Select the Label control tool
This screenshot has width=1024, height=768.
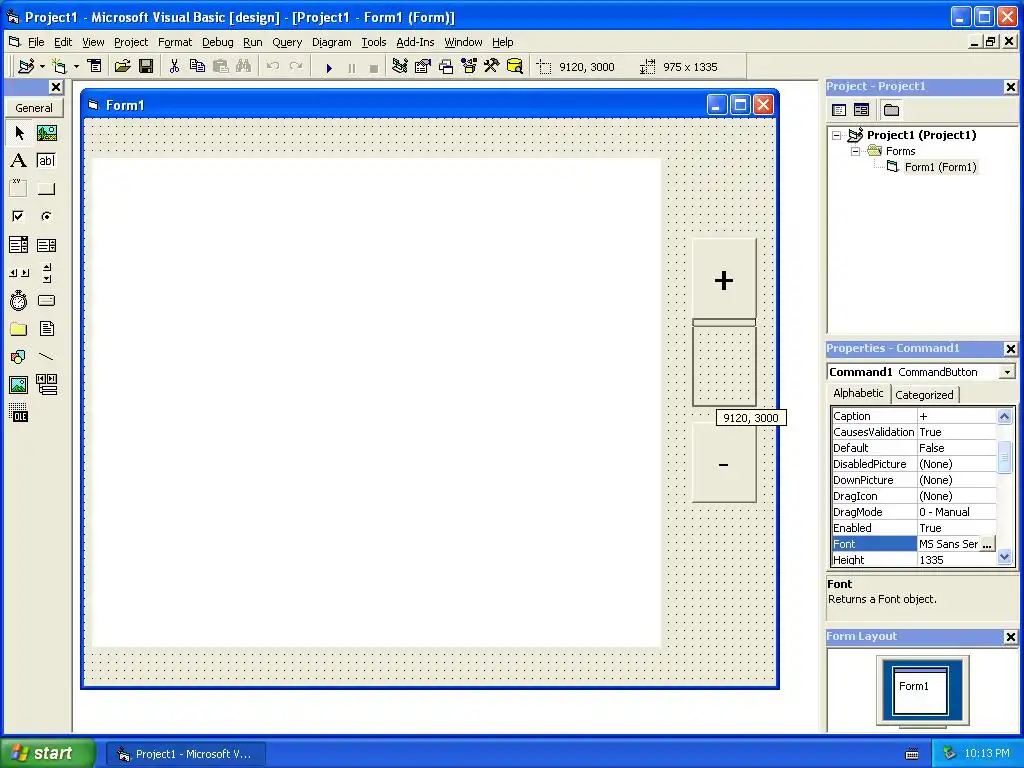pos(19,161)
